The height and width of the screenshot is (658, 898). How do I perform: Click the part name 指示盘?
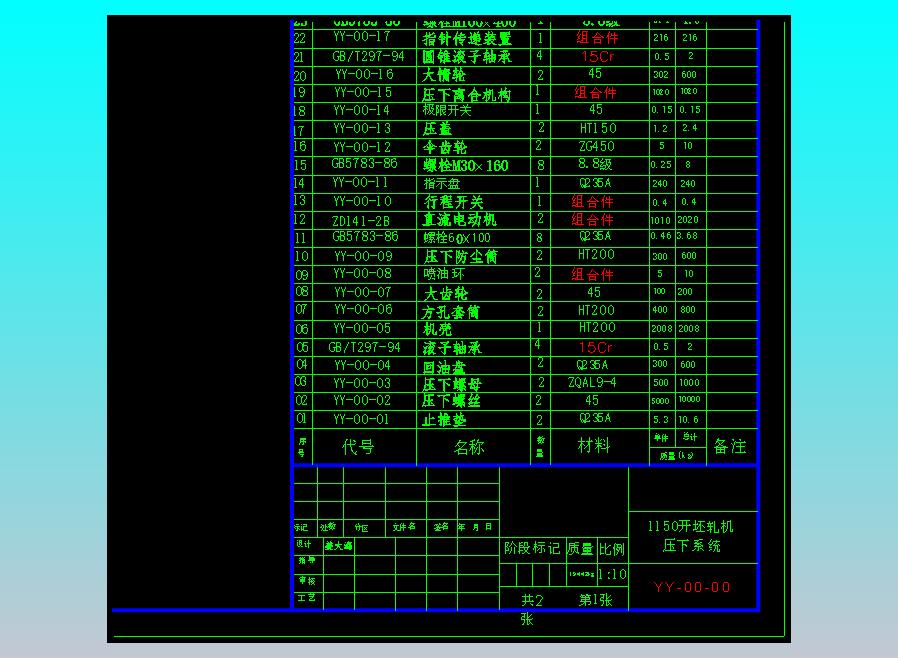(442, 184)
